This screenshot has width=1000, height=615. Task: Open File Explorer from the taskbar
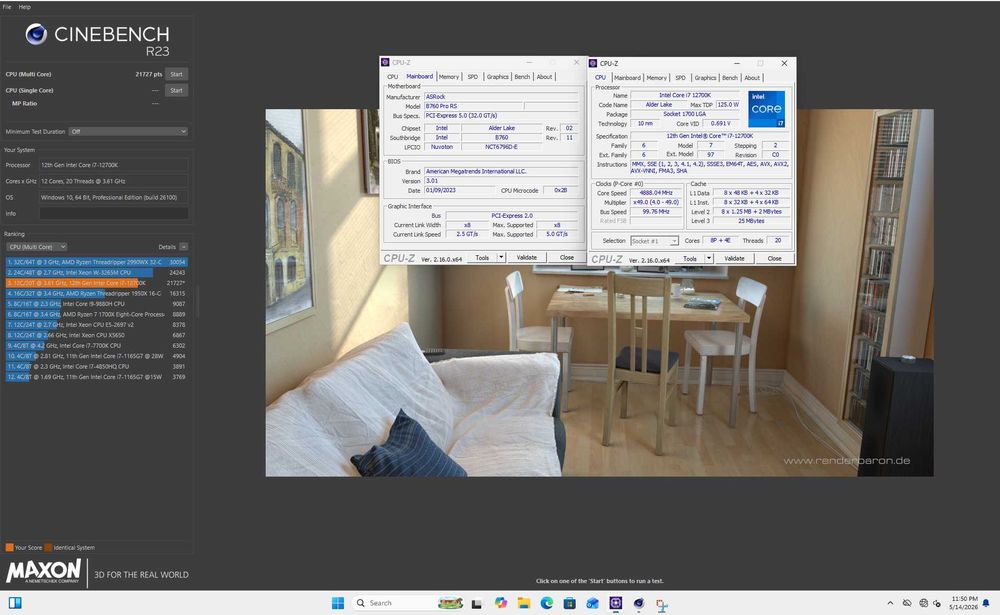point(524,603)
